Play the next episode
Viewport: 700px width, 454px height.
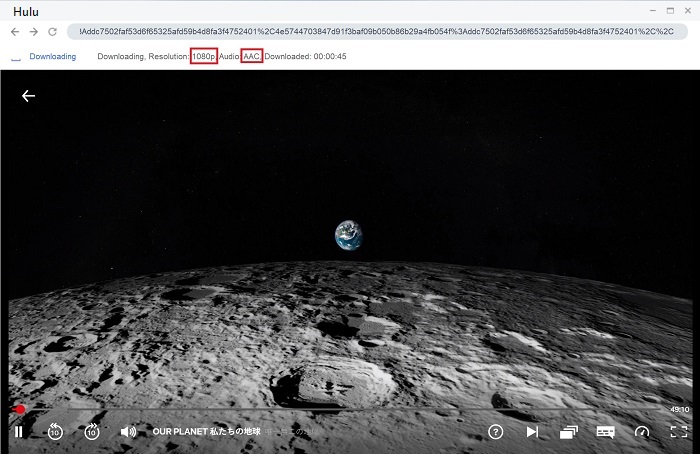532,432
